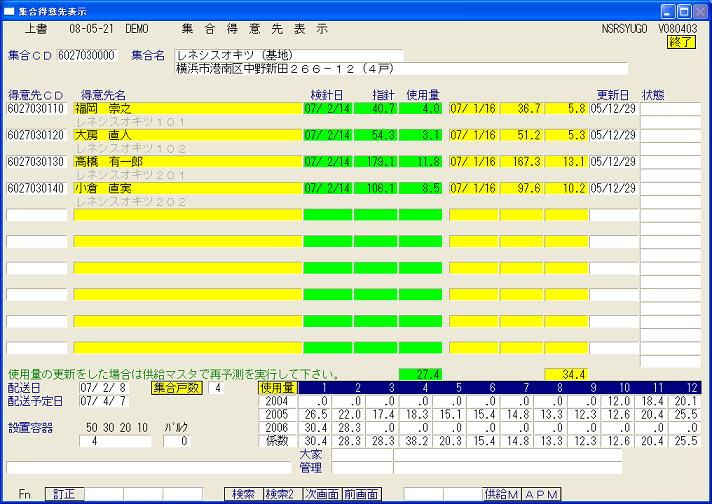The image size is (712, 504).
Task: Click the address field 横浜市港南区中野新田
Action: coord(401,69)
